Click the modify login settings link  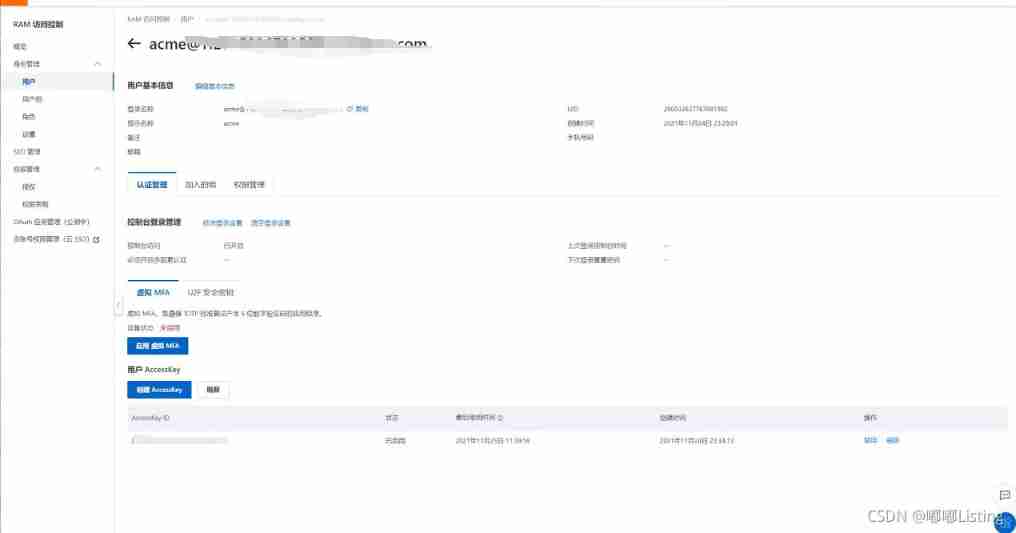pos(222,223)
